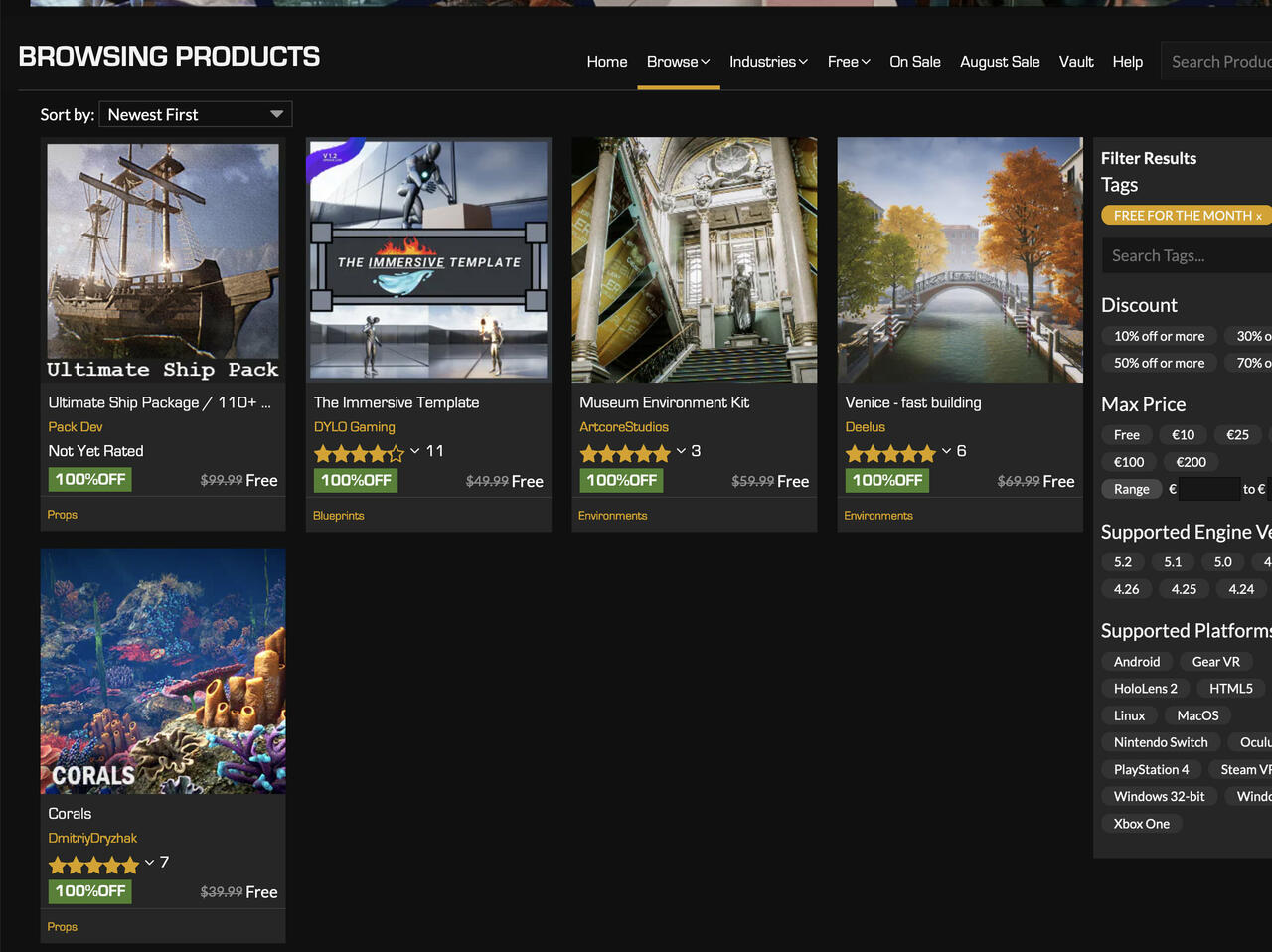Open the On Sale page
The width and height of the screenshot is (1272, 952).
[x=915, y=62]
